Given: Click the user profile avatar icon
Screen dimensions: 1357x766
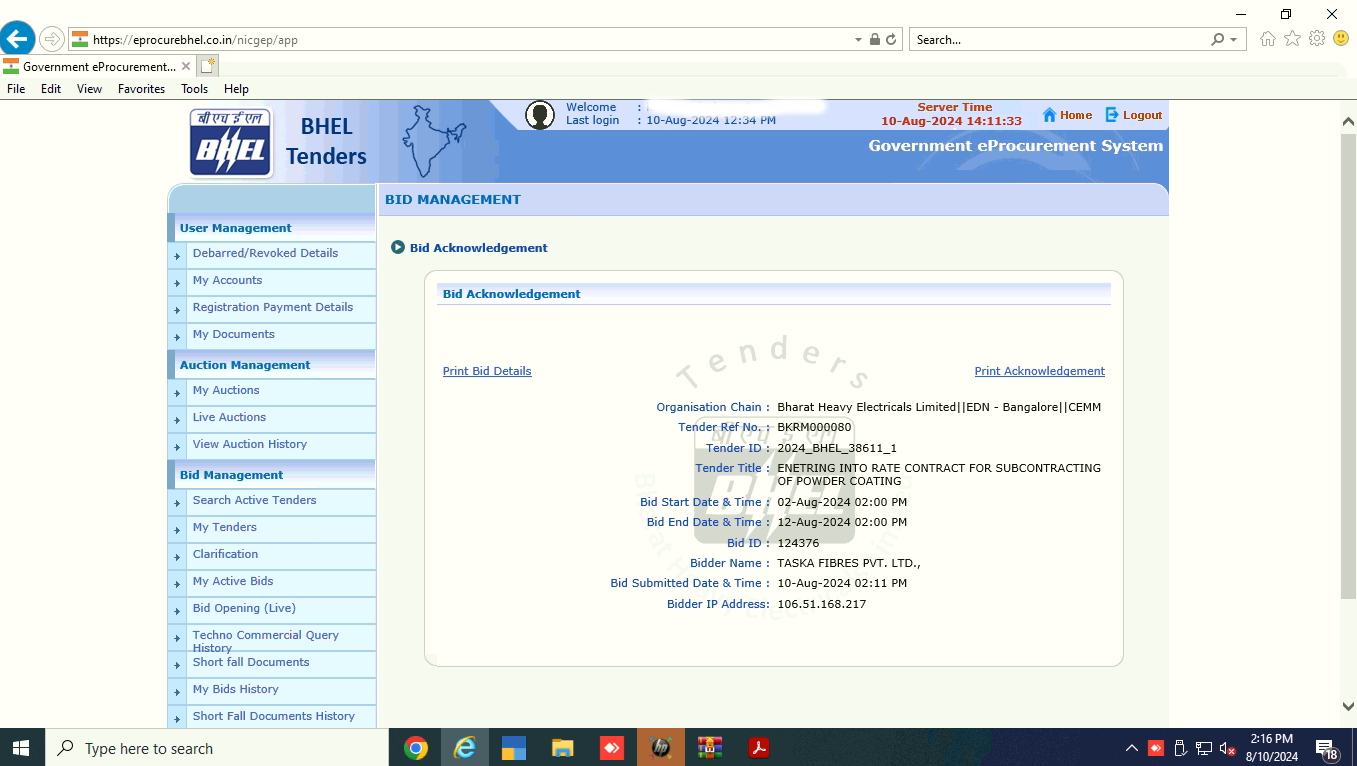Looking at the screenshot, I should (x=540, y=115).
